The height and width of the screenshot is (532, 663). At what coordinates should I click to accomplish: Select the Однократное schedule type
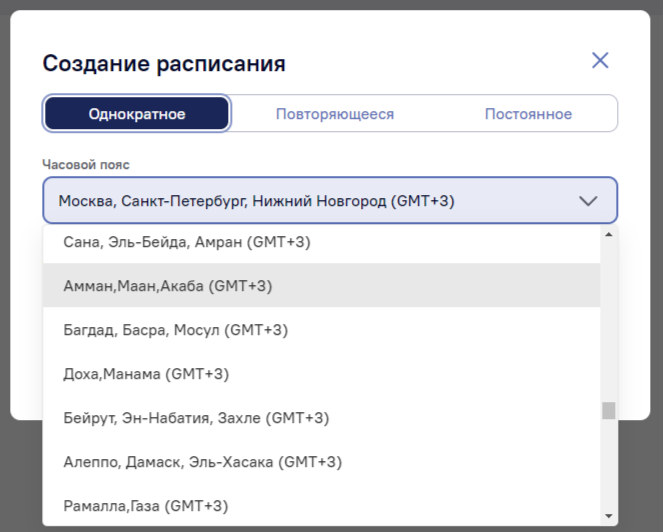click(x=137, y=114)
